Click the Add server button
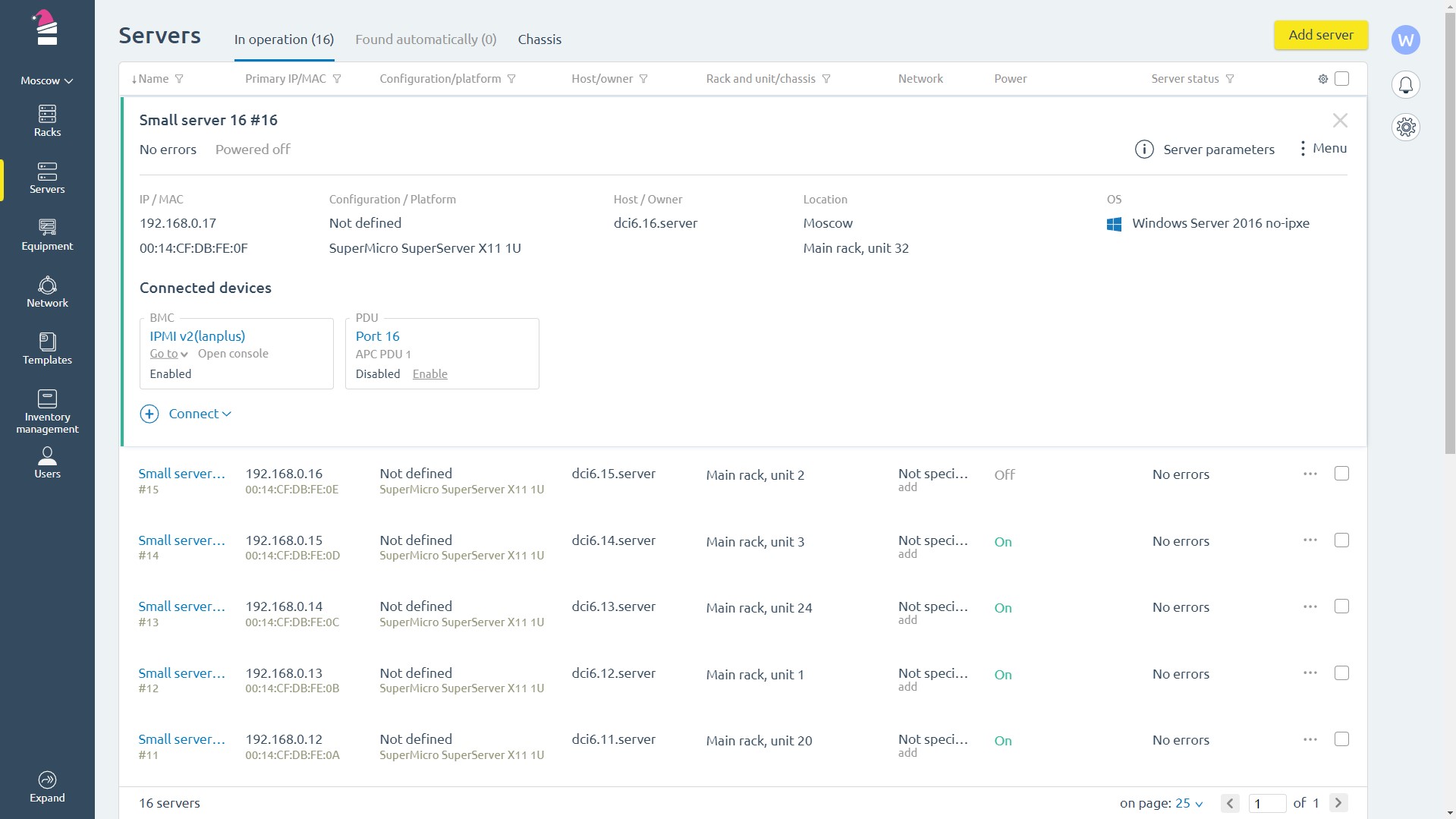 (x=1320, y=35)
